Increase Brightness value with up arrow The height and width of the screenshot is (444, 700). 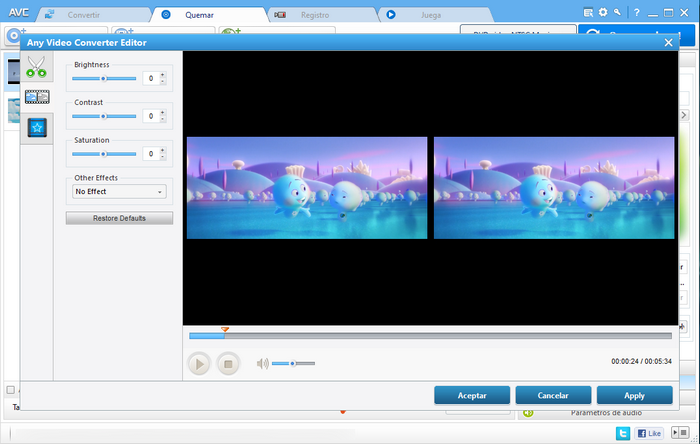(x=162, y=75)
